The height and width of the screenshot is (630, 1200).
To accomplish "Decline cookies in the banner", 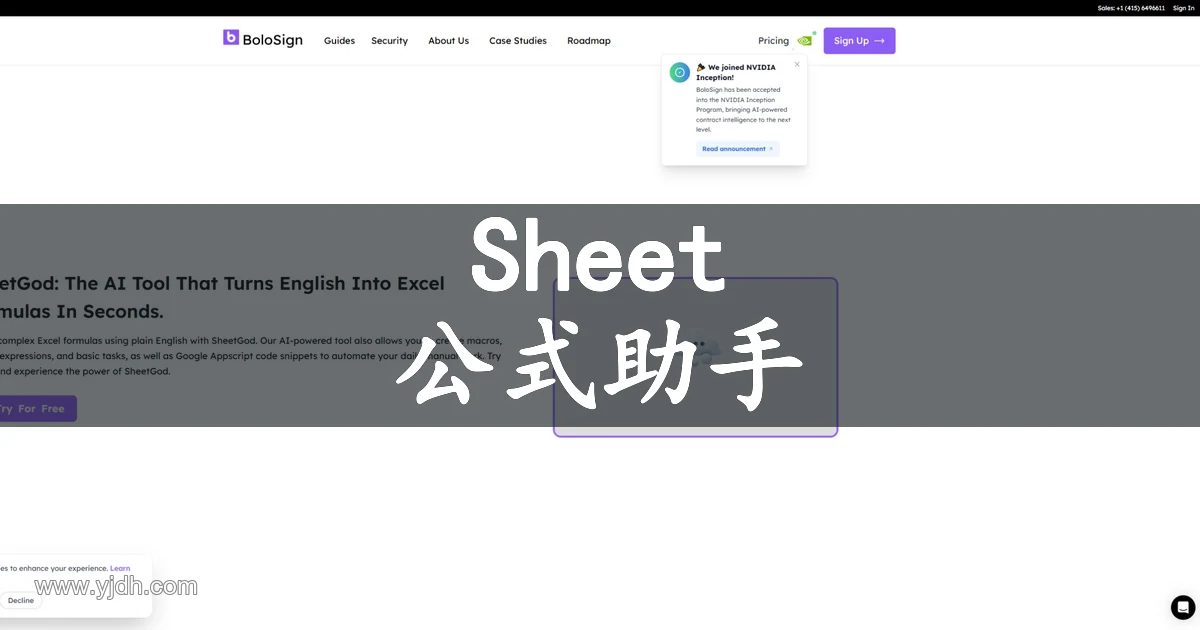I will coord(20,601).
